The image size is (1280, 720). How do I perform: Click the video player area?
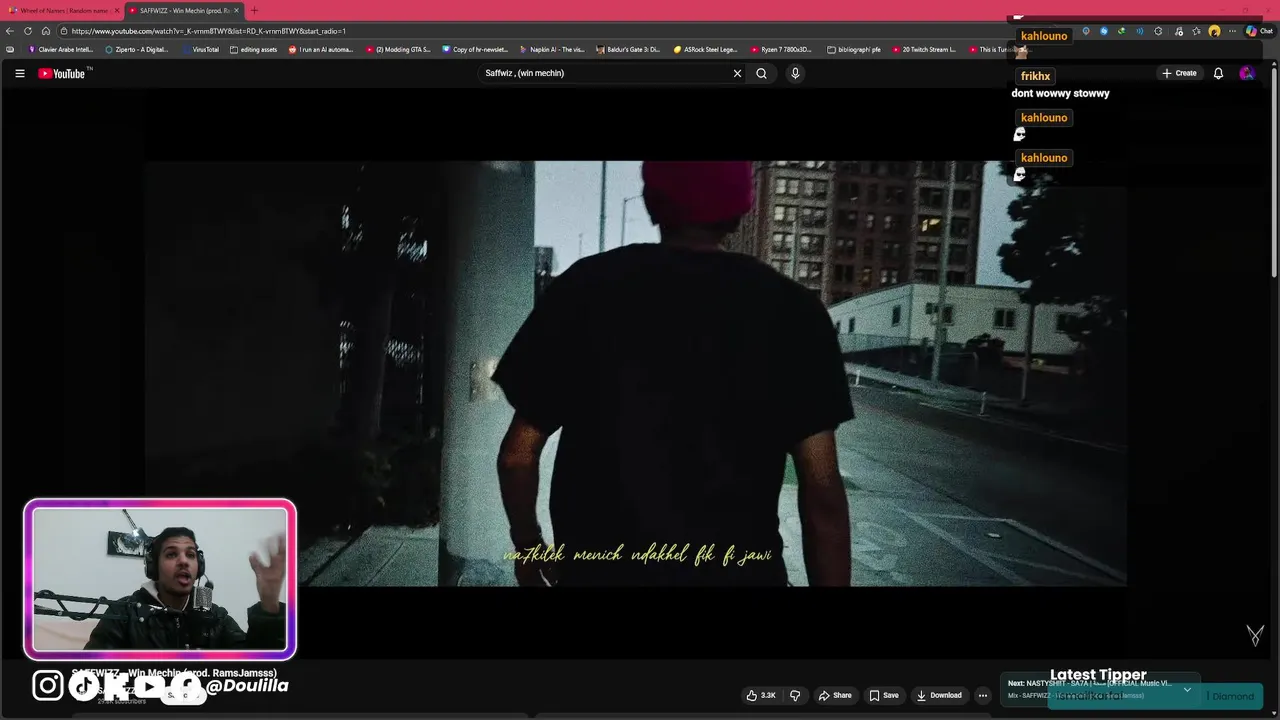(x=635, y=373)
